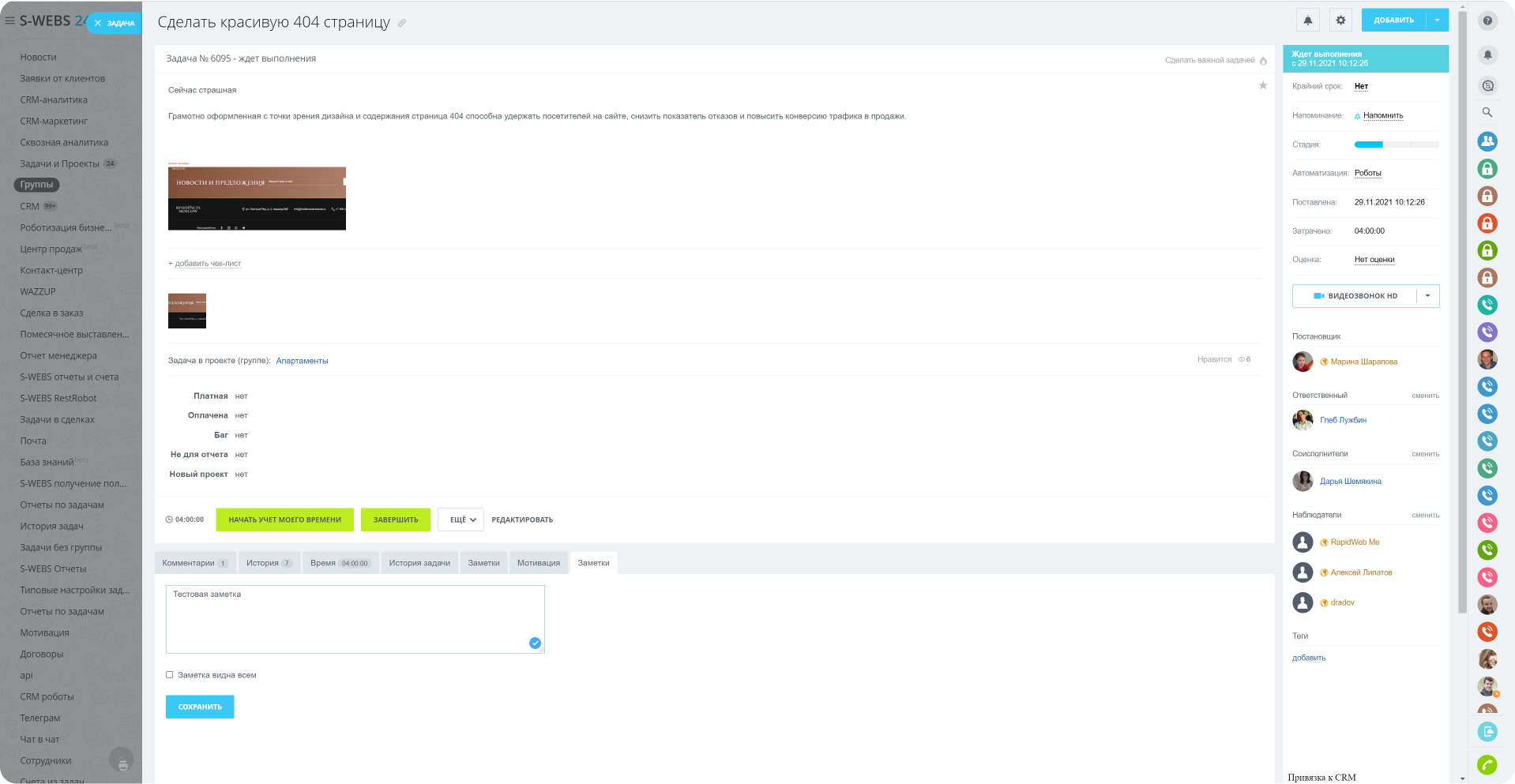
Task: Open Новости in the left menu
Action: click(38, 57)
